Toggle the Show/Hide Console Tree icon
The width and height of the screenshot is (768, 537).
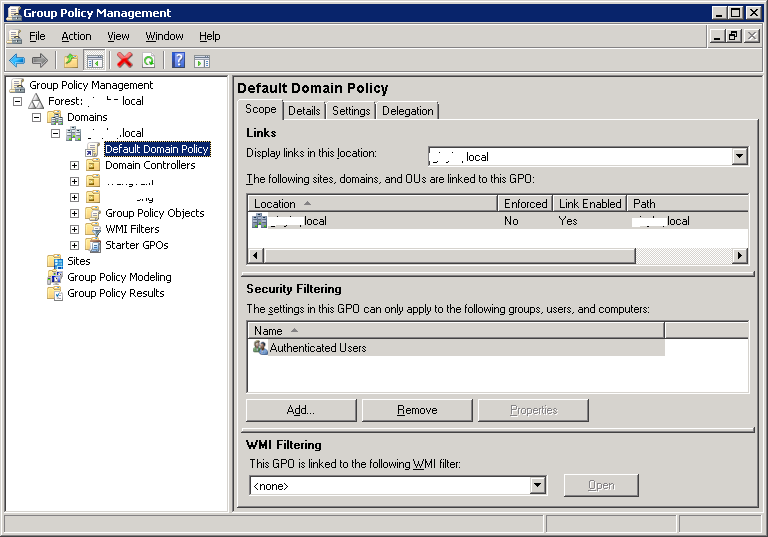(95, 61)
